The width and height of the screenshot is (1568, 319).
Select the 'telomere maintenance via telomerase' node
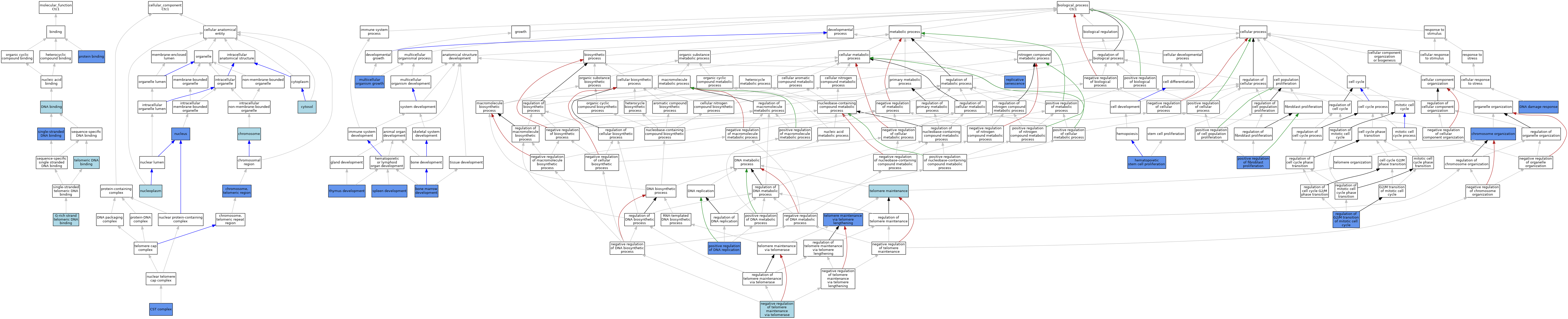tap(777, 248)
